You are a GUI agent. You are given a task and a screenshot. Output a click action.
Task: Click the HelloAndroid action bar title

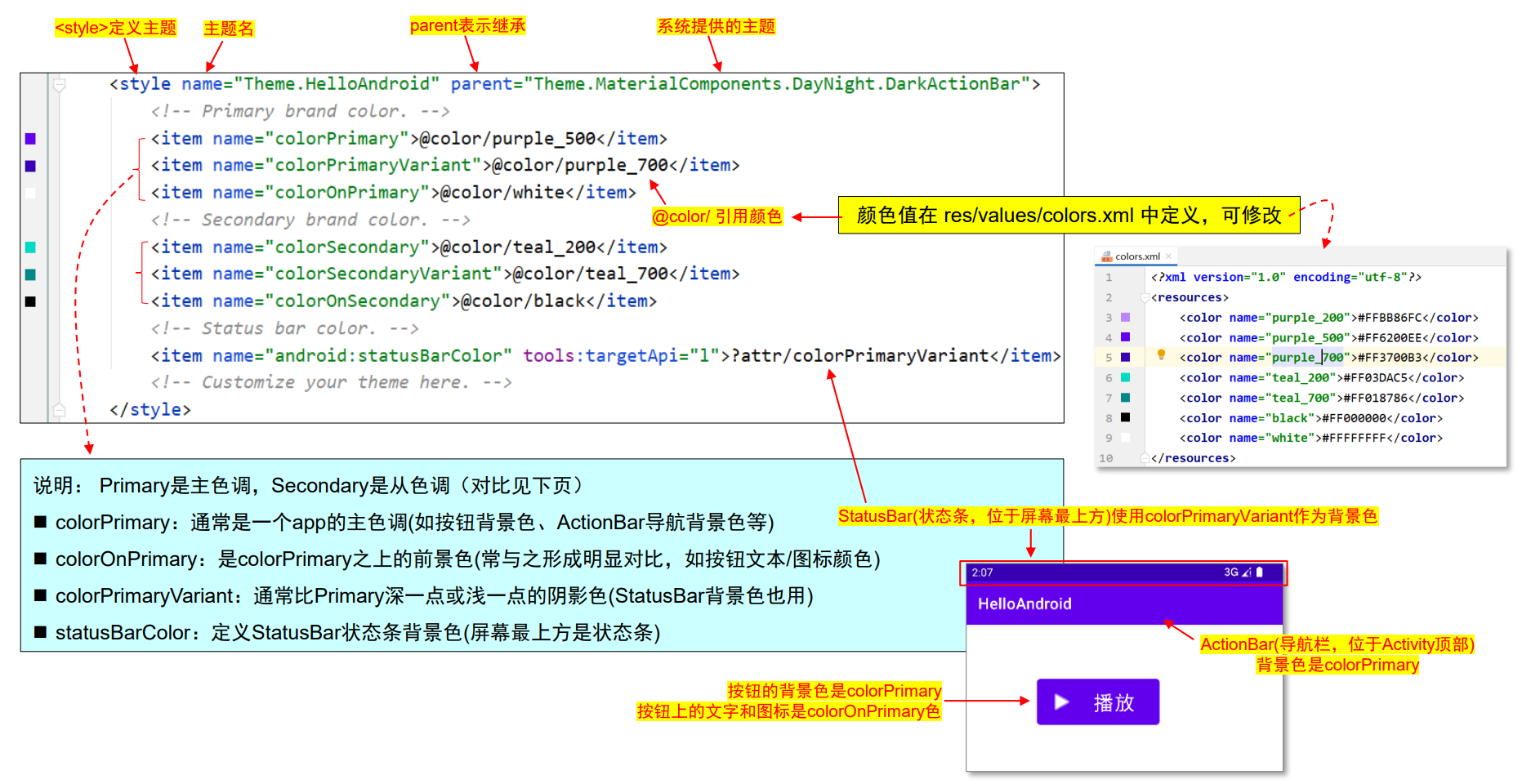(1024, 604)
